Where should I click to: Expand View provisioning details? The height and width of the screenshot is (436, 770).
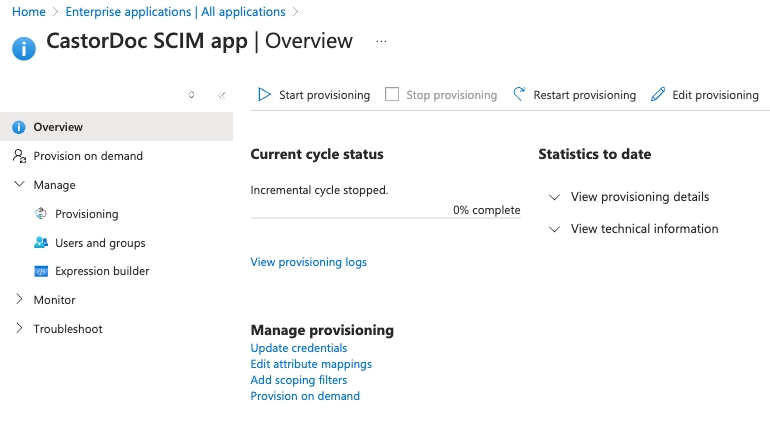[x=555, y=197]
